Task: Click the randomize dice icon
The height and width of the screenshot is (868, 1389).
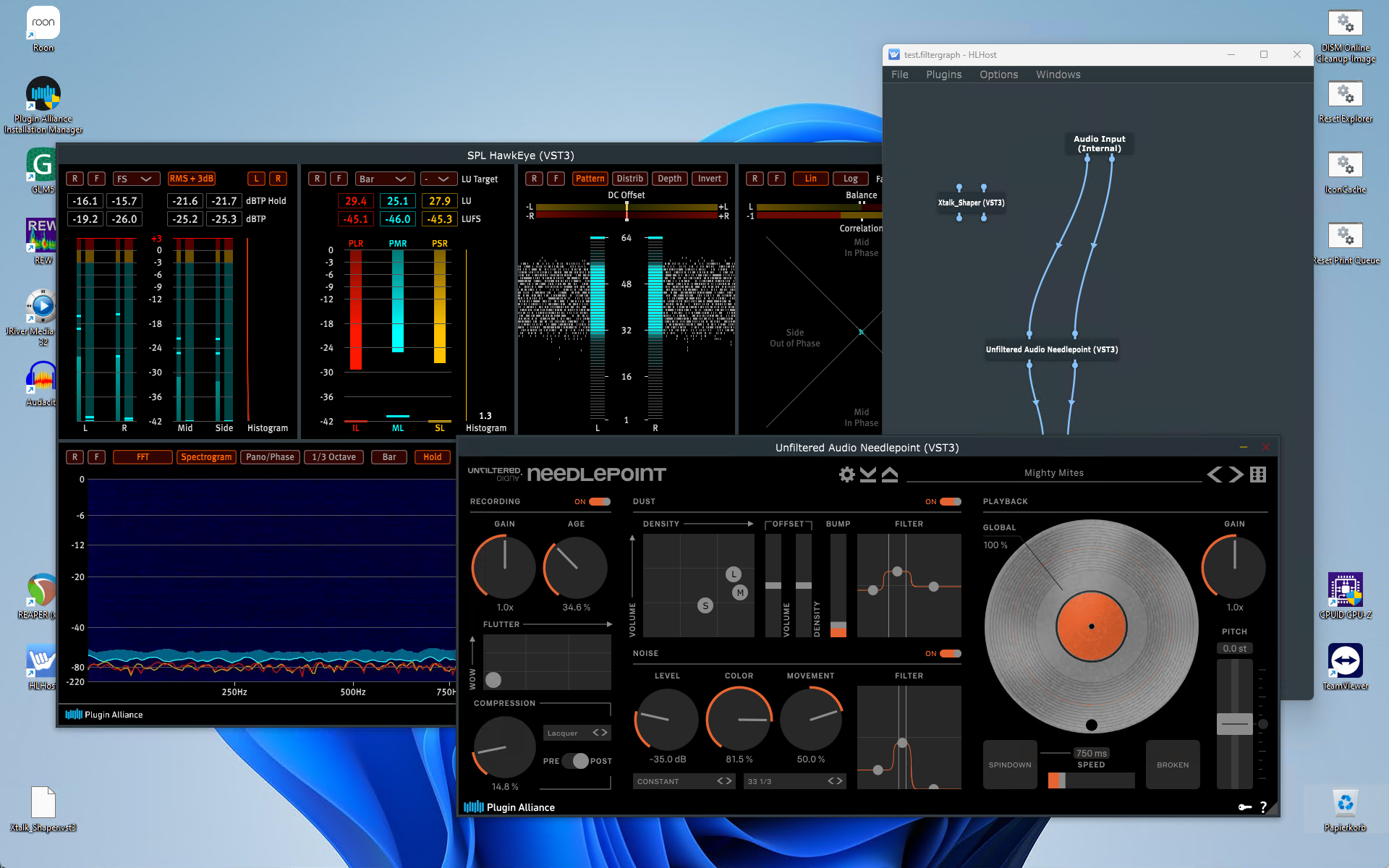Action: click(1258, 475)
